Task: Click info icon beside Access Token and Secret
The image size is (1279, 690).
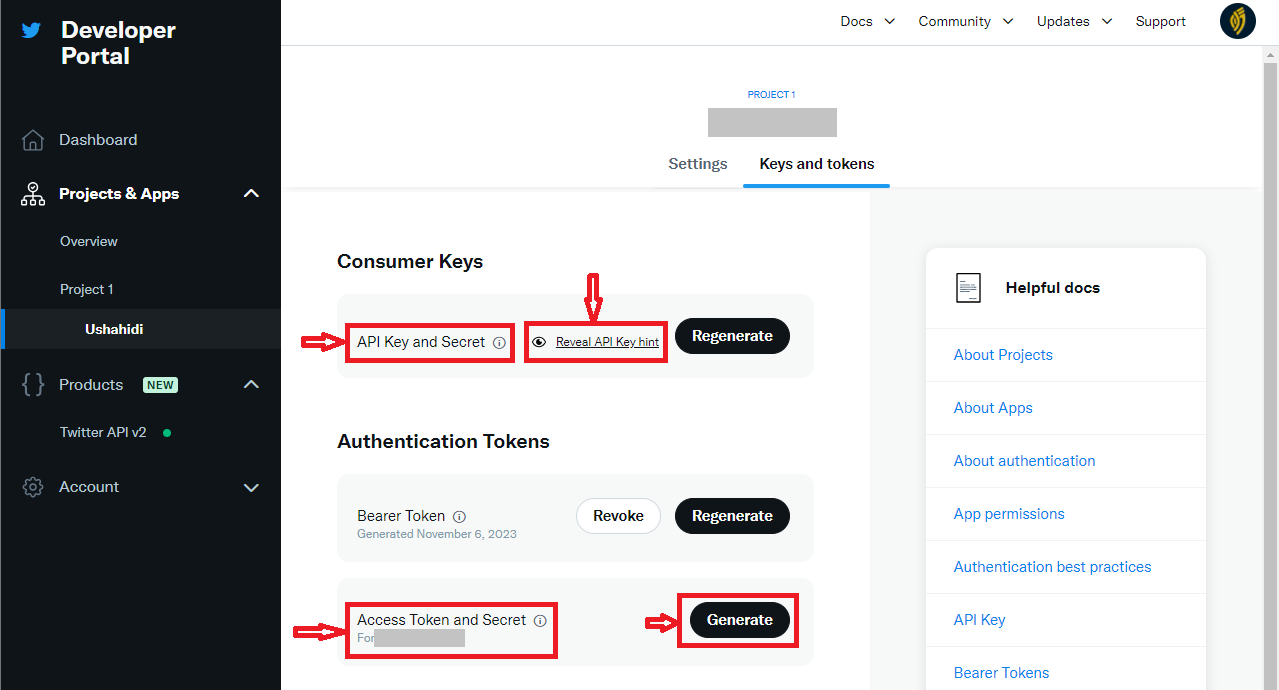Action: pos(540,621)
